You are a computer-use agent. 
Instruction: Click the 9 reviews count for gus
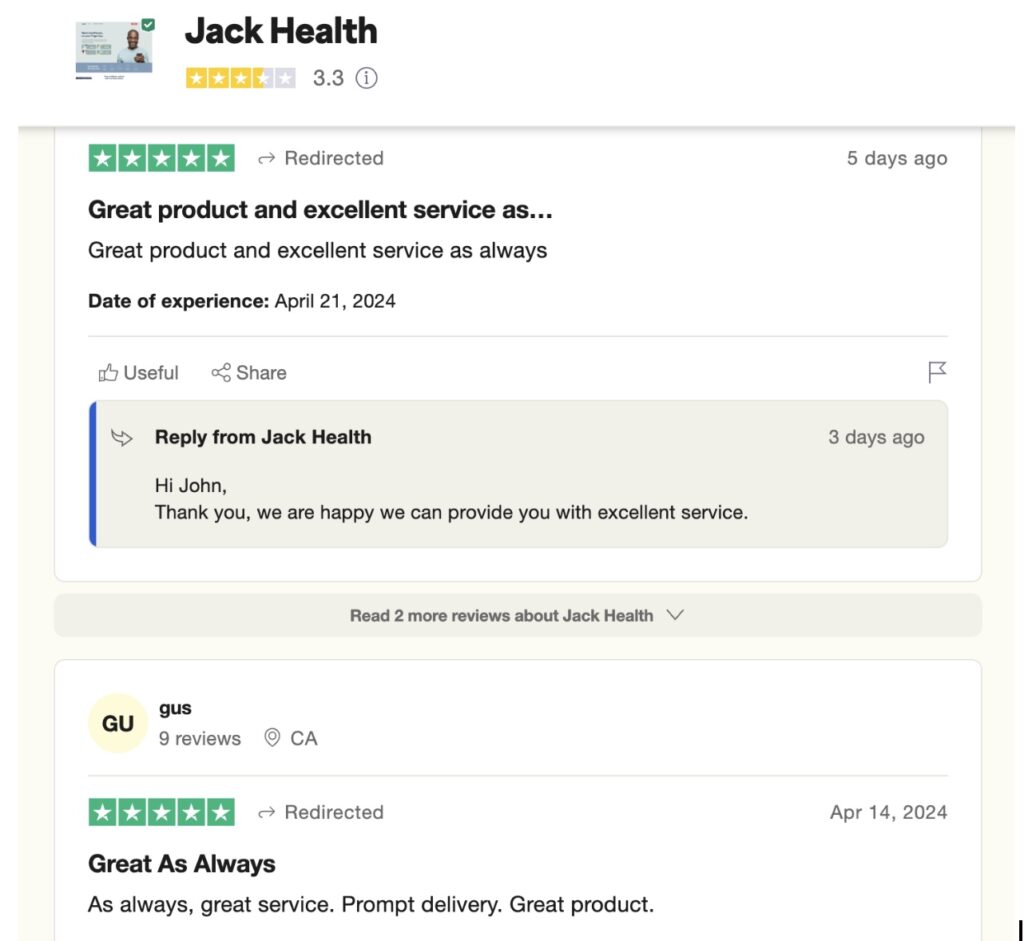coord(200,739)
